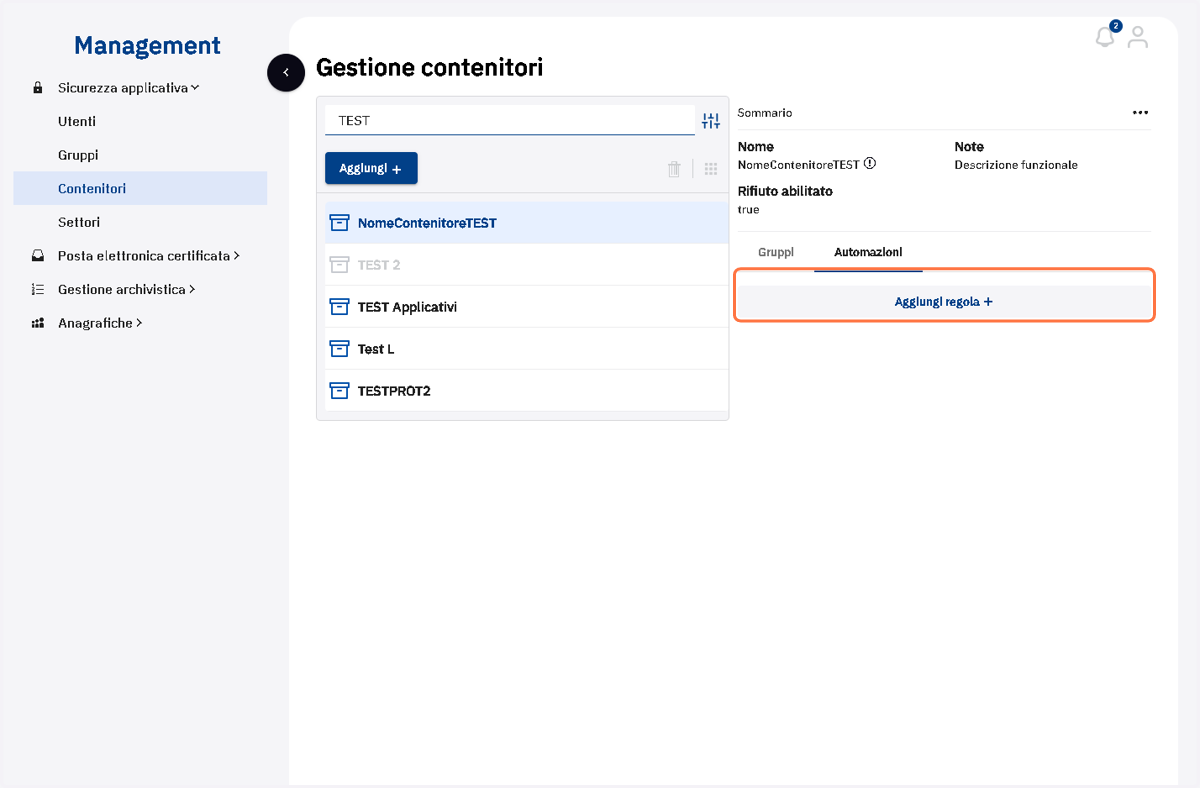Select the TEST Applicativi container row

(x=527, y=307)
